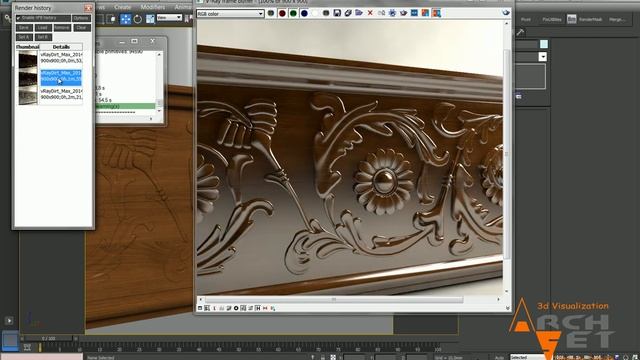
Task: Click the leftmost RGB circle icon after the dropdown
Action: (271, 13)
